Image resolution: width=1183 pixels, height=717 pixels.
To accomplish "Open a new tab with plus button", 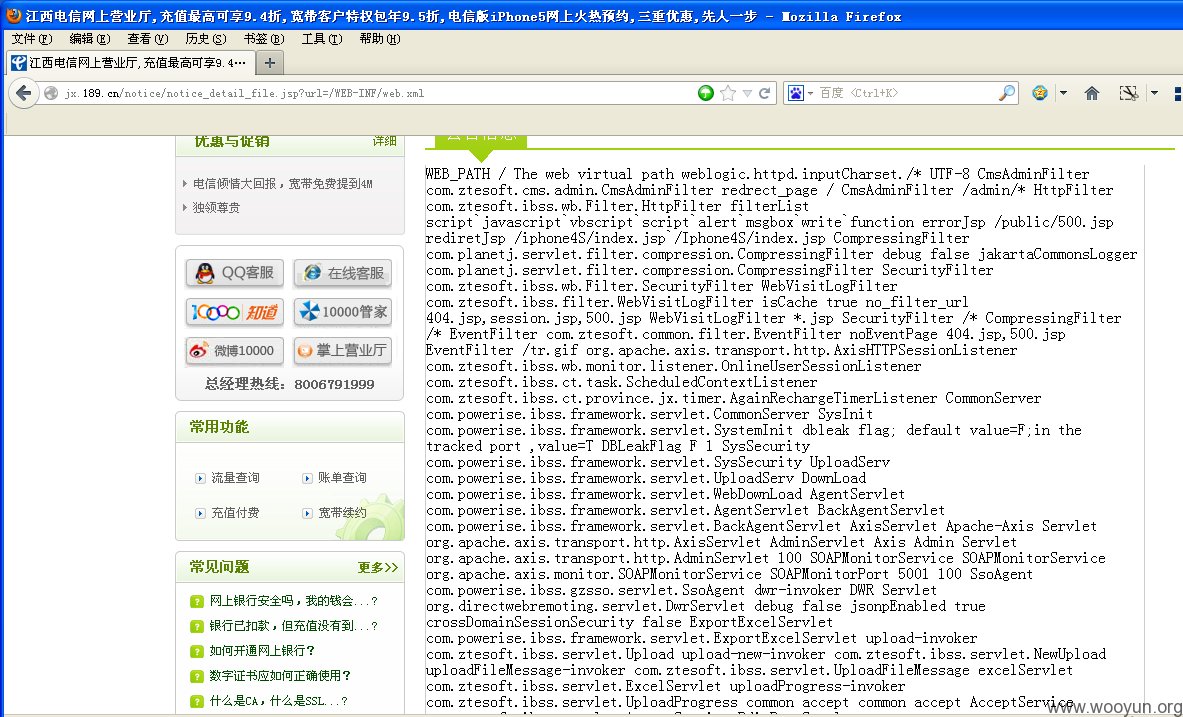I will (x=269, y=63).
